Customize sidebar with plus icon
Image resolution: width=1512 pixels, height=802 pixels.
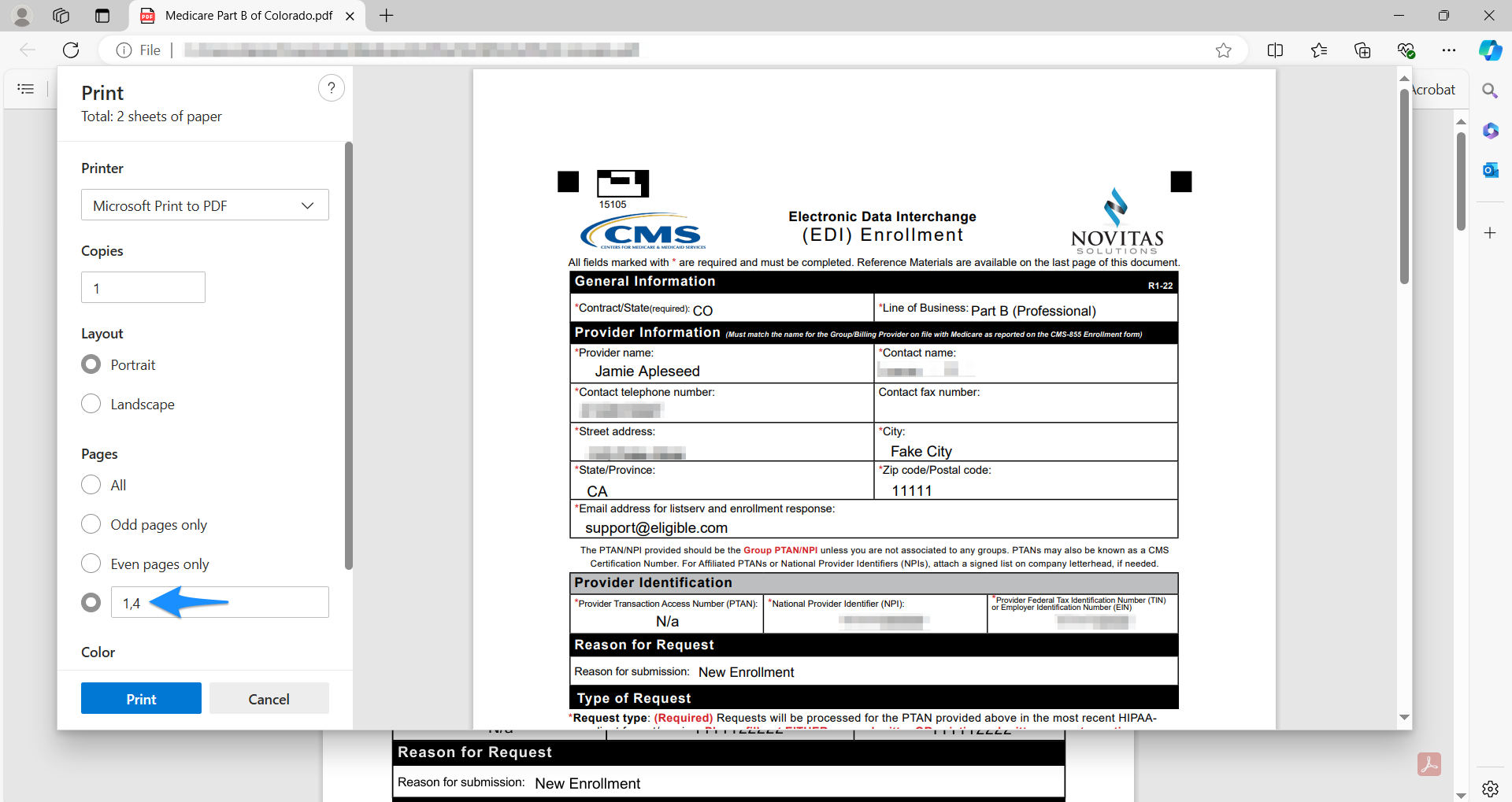click(x=1490, y=233)
